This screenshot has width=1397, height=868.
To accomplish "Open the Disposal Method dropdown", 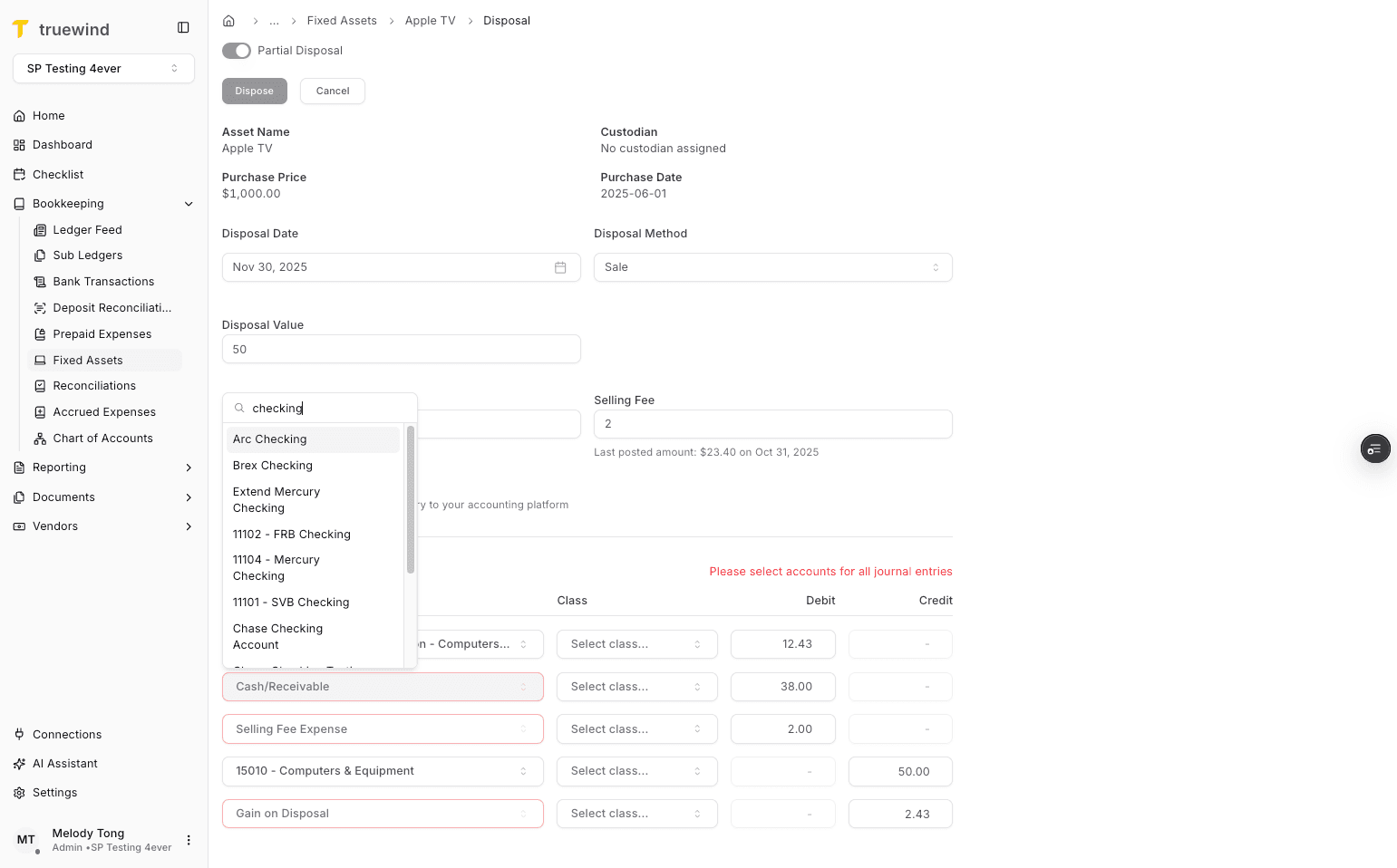I will coord(771,266).
